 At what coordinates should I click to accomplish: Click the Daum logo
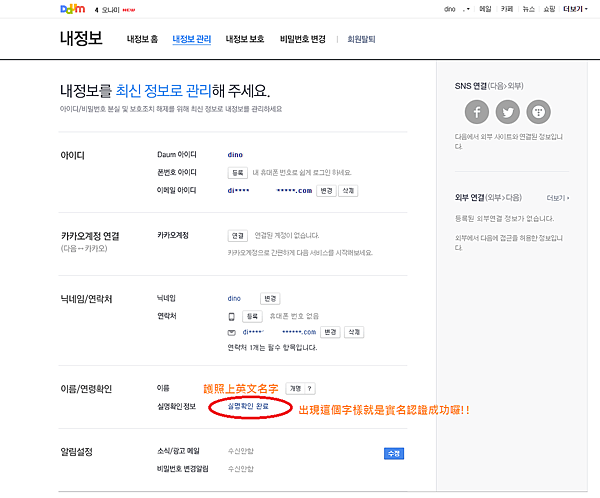tap(73, 9)
